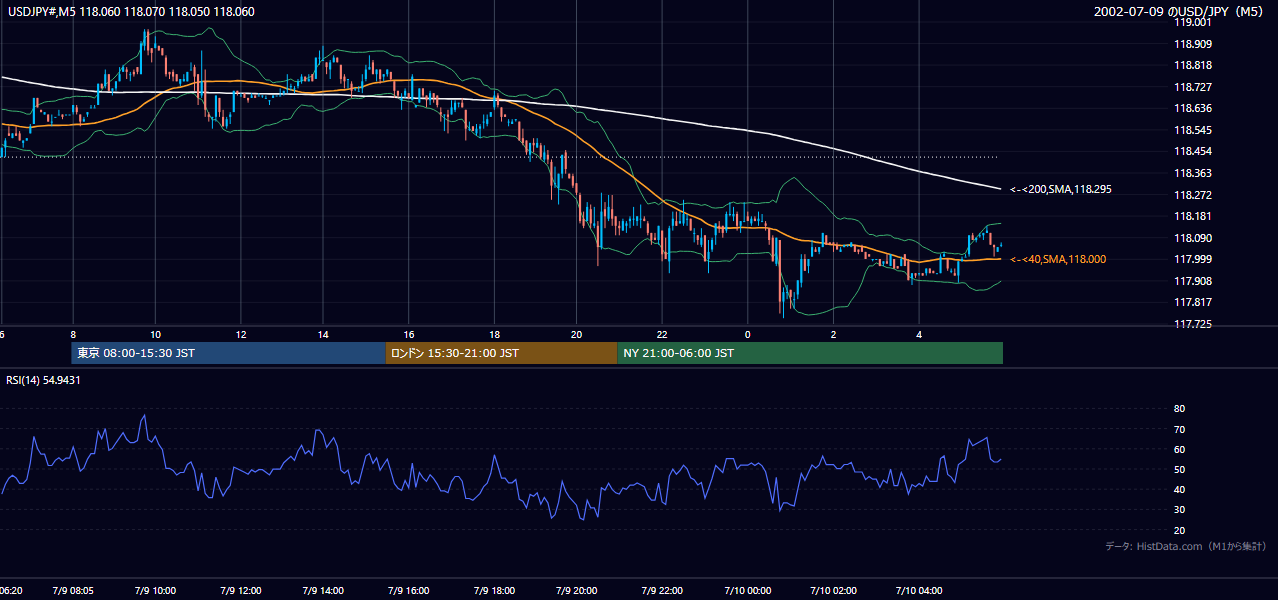The image size is (1278, 600).
Task: Click price axis value 118.818
Action: pos(1193,65)
